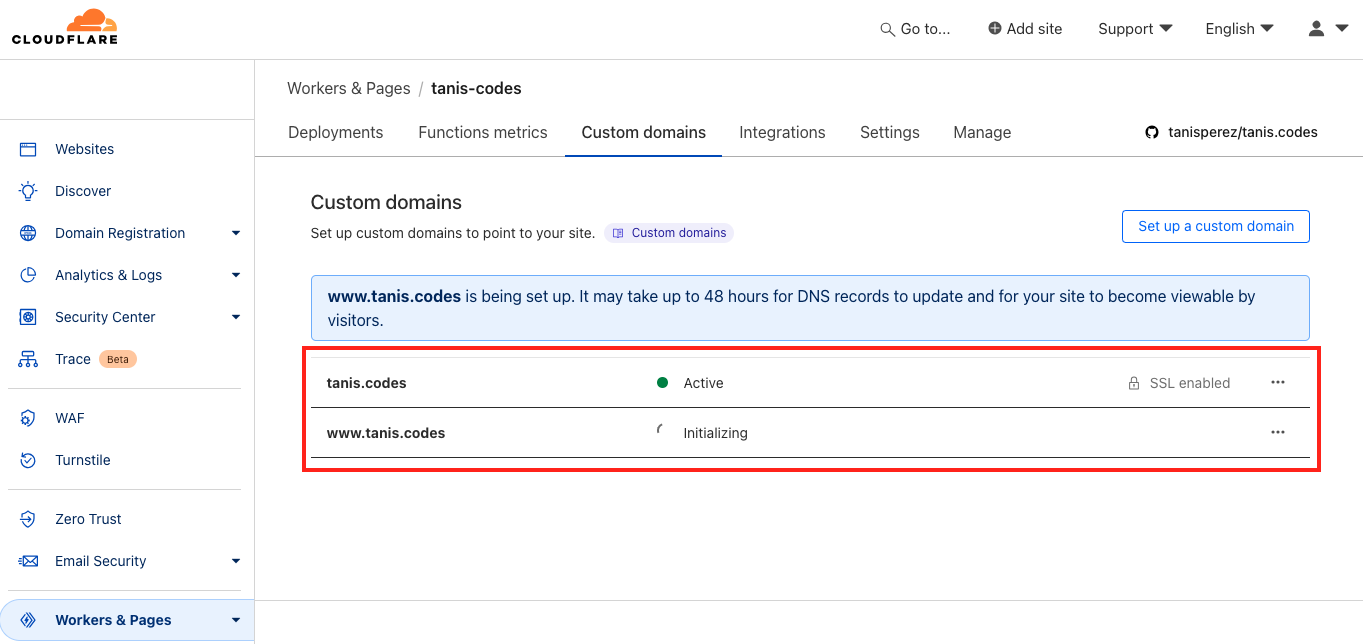The height and width of the screenshot is (644, 1363).
Task: Click the Cloudflare logo
Action: [x=65, y=27]
